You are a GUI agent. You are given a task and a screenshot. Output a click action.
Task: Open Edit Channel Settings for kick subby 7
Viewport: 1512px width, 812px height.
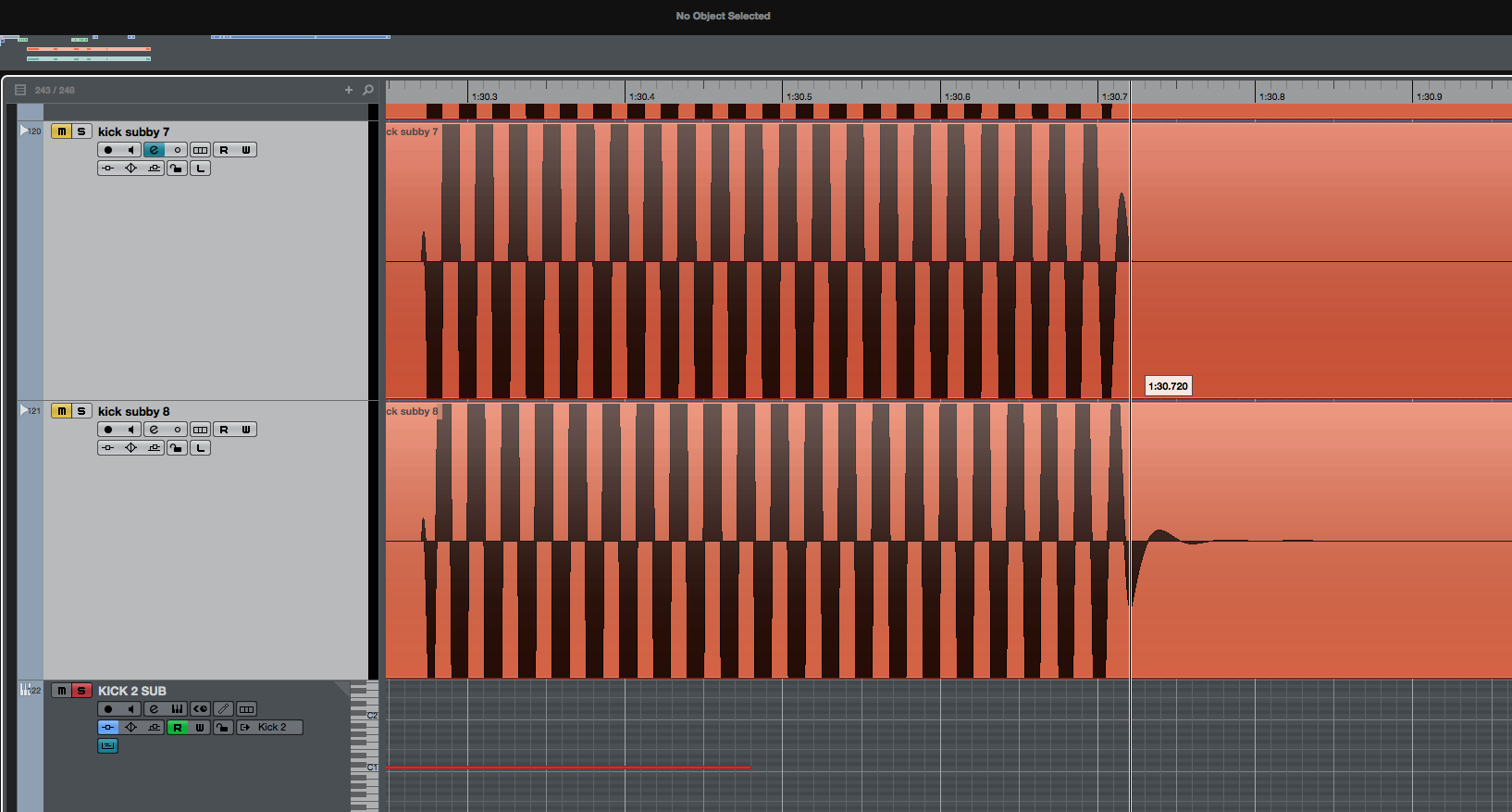click(x=154, y=150)
